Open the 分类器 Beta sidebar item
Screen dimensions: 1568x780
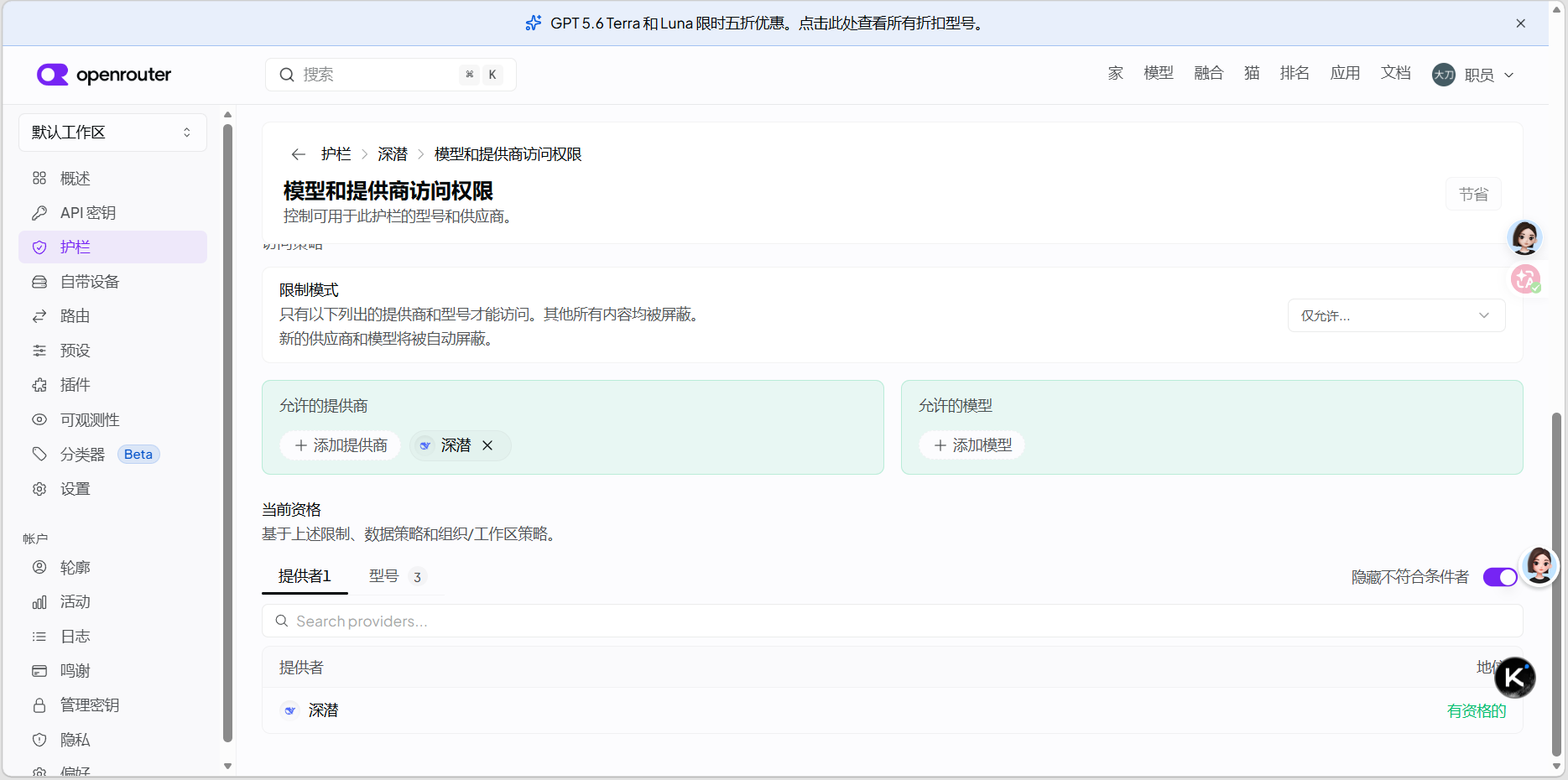[x=112, y=454]
